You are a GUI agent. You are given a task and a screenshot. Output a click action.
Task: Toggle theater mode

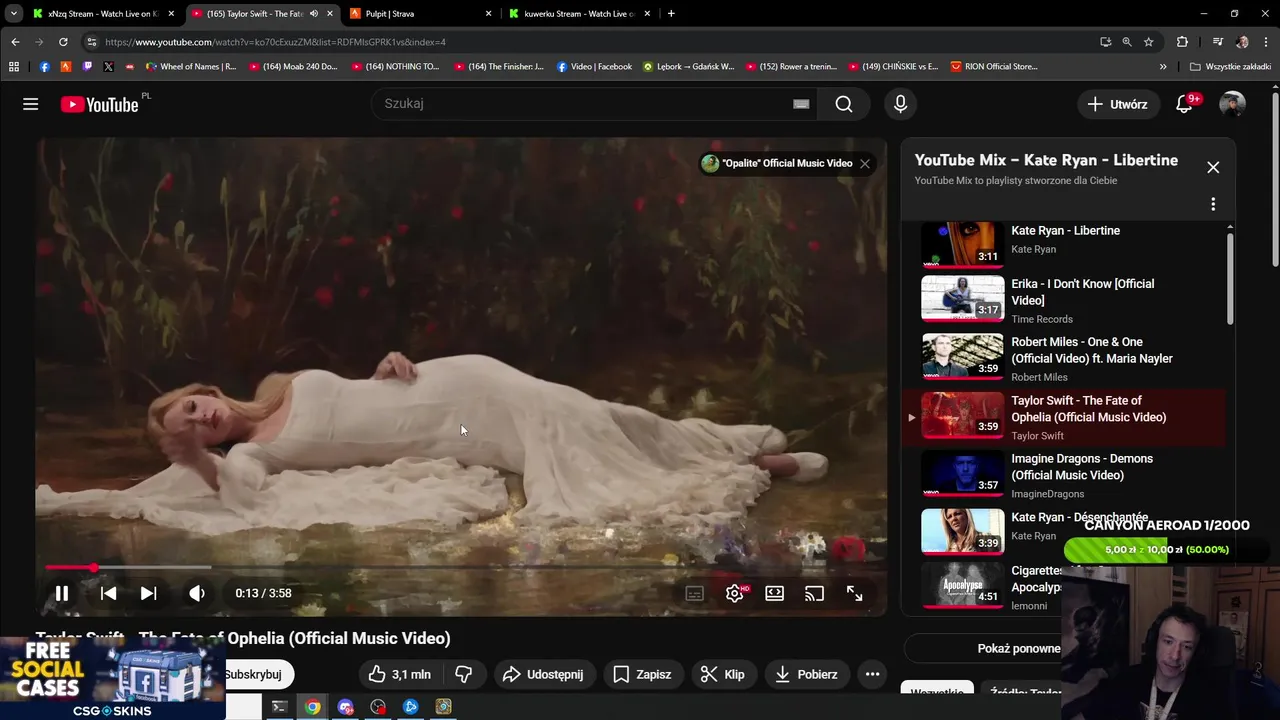774,593
